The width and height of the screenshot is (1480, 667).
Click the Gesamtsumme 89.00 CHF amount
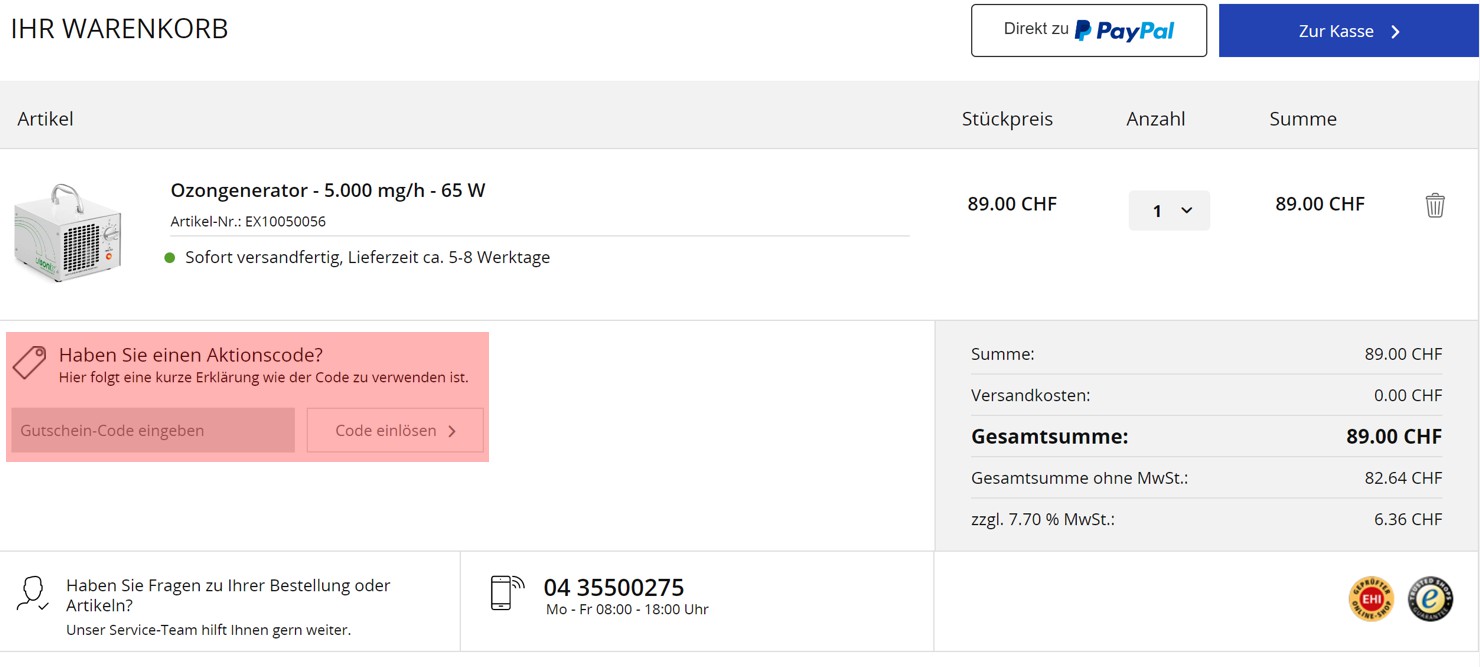(1393, 437)
